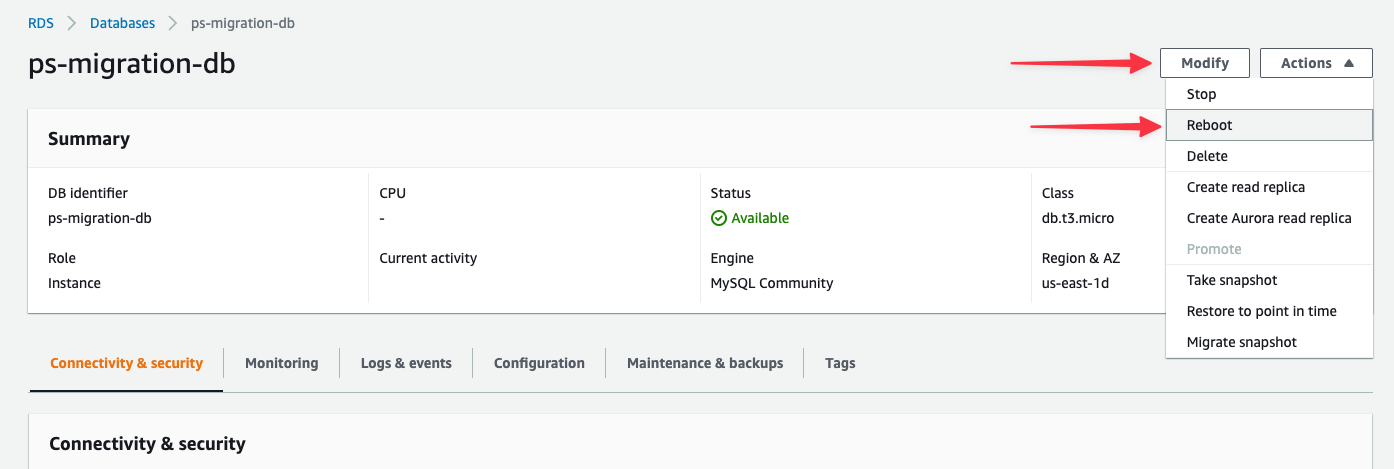This screenshot has width=1394, height=469.
Task: Select Restore to point in time
Action: (1269, 311)
